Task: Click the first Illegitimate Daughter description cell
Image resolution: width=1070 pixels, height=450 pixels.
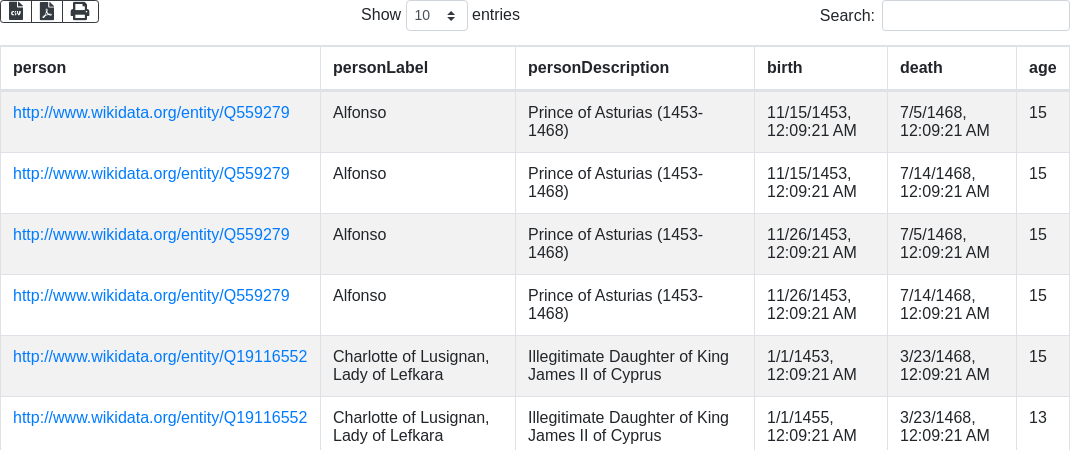Action: point(628,366)
